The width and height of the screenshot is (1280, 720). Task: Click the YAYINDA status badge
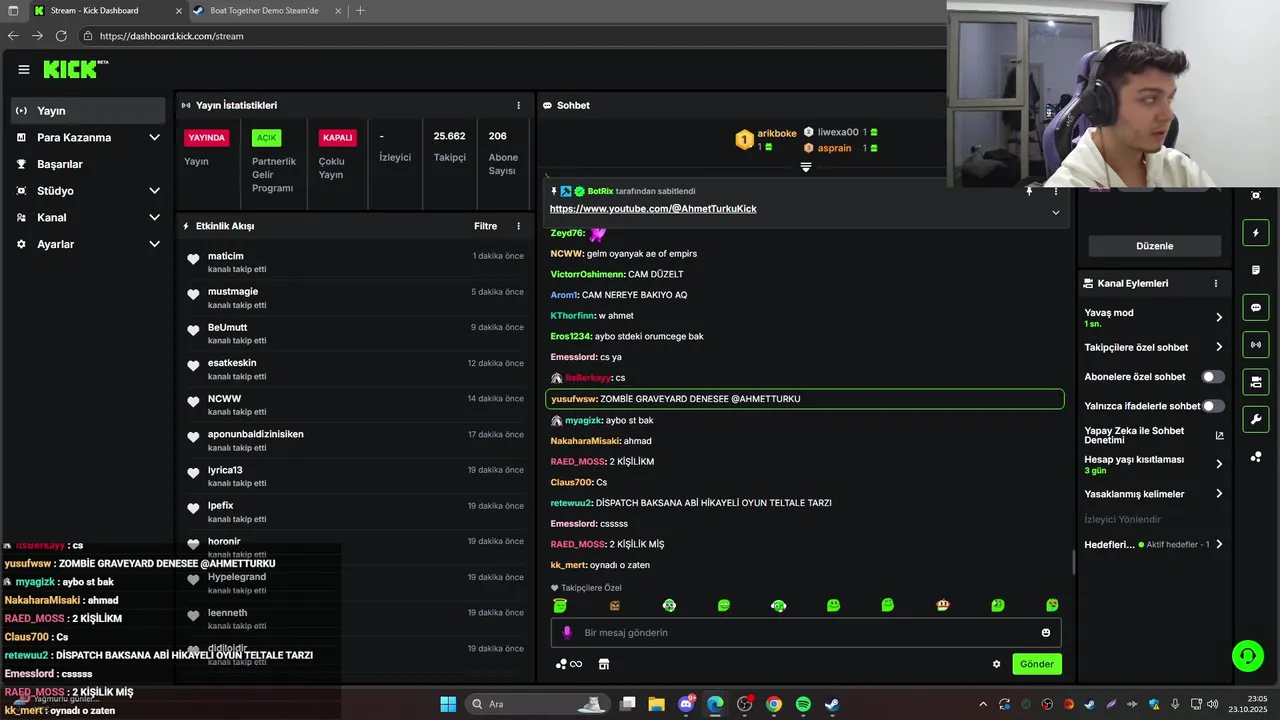click(x=207, y=138)
